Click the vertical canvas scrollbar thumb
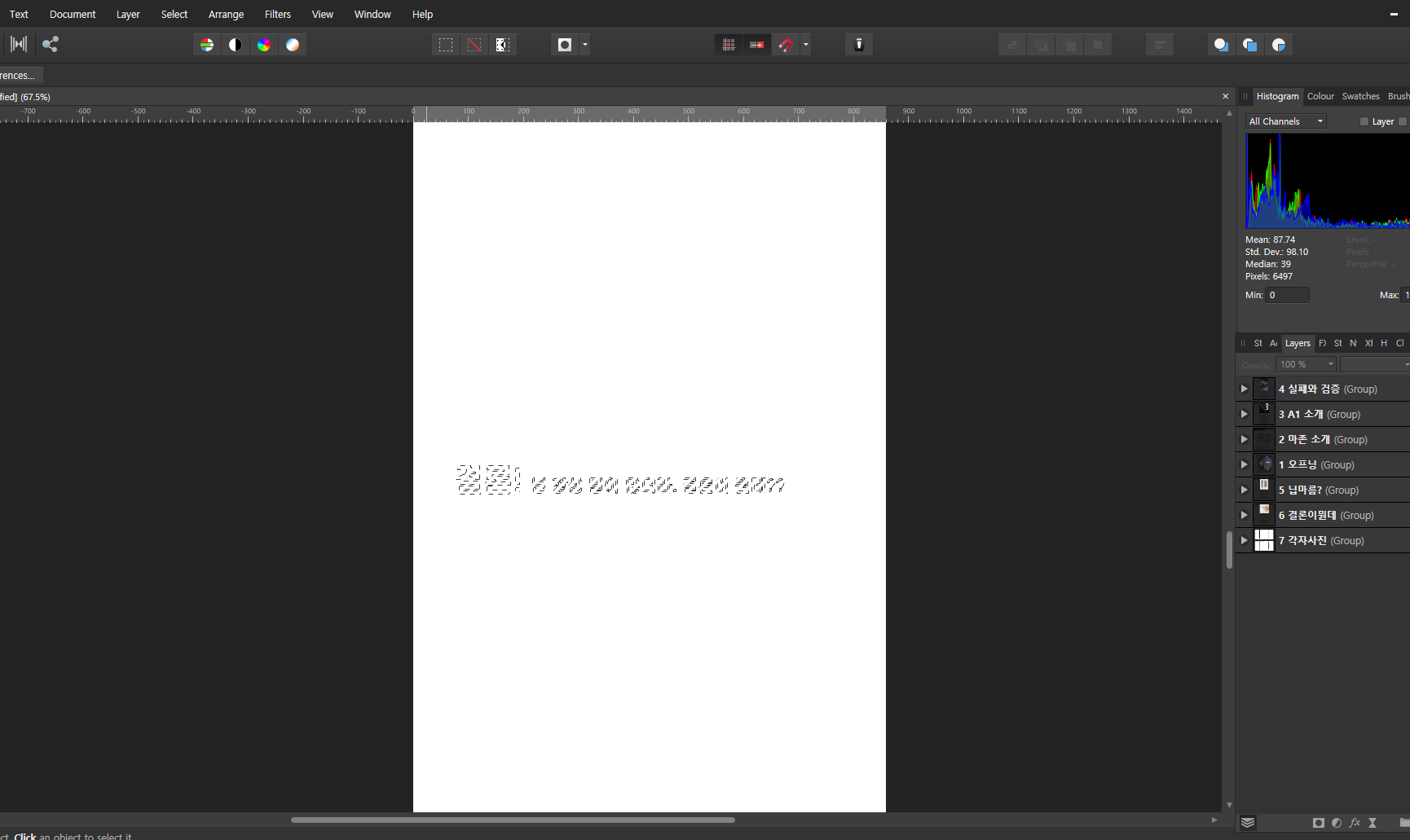This screenshot has height=840, width=1410. (1229, 550)
